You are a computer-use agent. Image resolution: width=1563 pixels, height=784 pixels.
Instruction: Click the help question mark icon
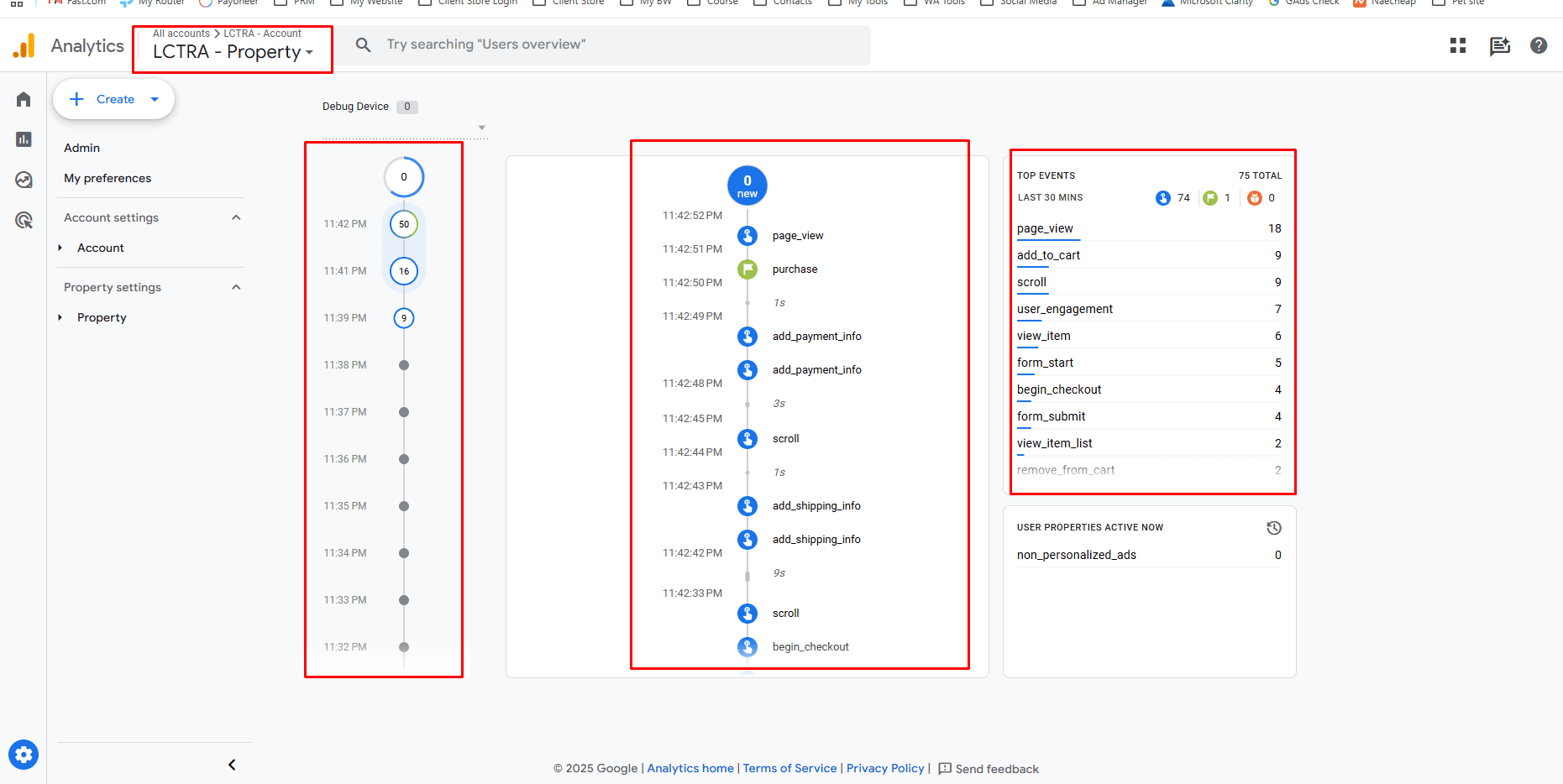(x=1539, y=45)
